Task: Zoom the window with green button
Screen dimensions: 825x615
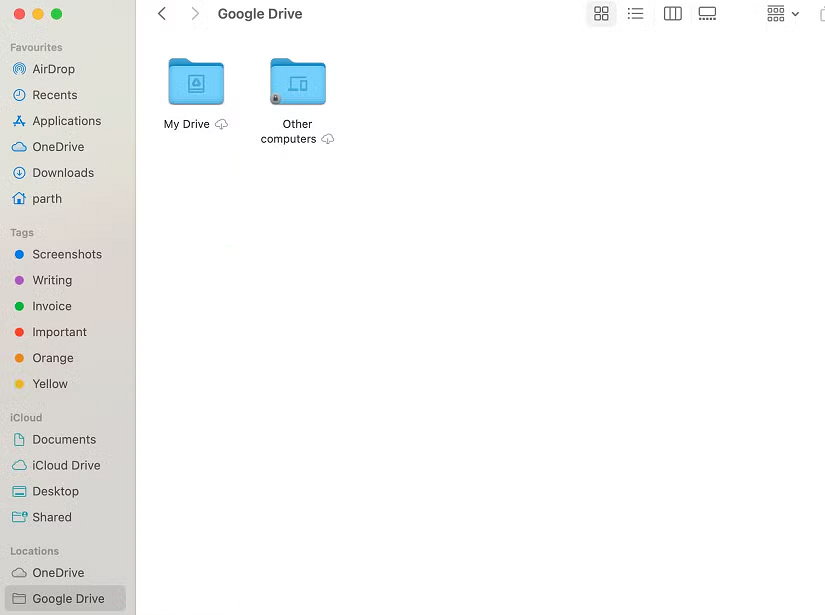Action: tap(56, 14)
